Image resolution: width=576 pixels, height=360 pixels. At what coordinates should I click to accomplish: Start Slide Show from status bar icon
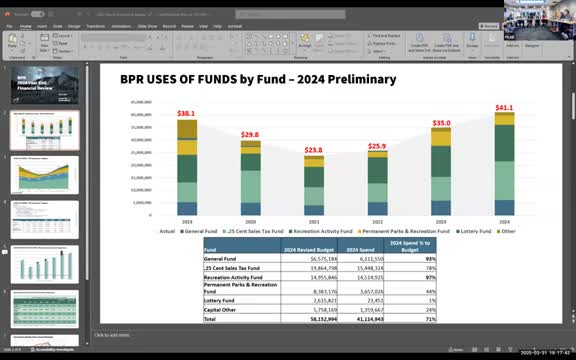(x=510, y=350)
